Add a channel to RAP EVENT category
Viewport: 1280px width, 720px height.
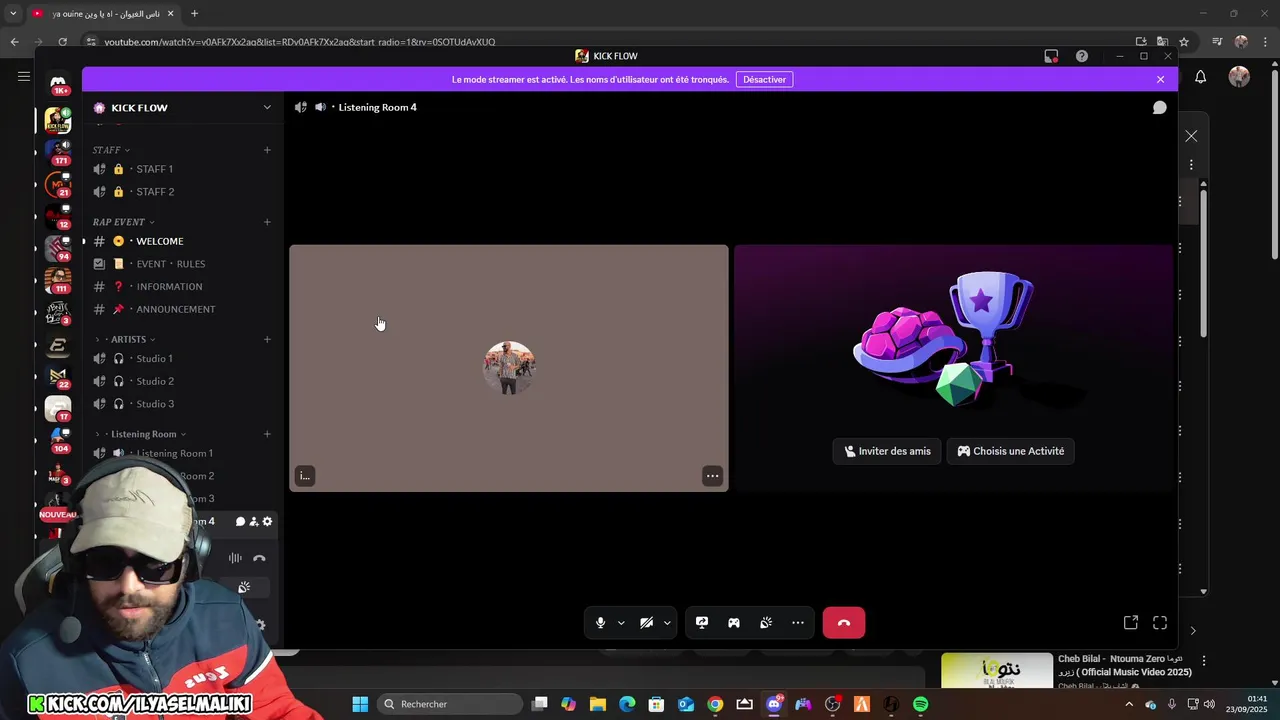coord(267,222)
